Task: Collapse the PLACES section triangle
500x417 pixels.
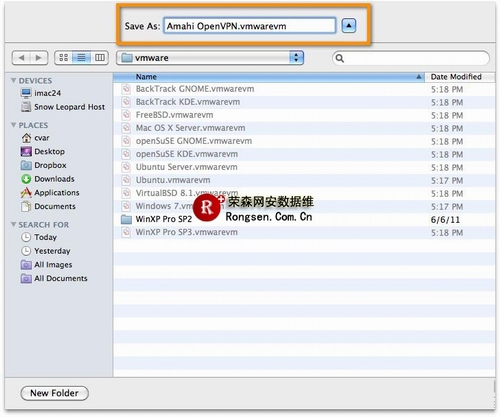Action: point(13,125)
